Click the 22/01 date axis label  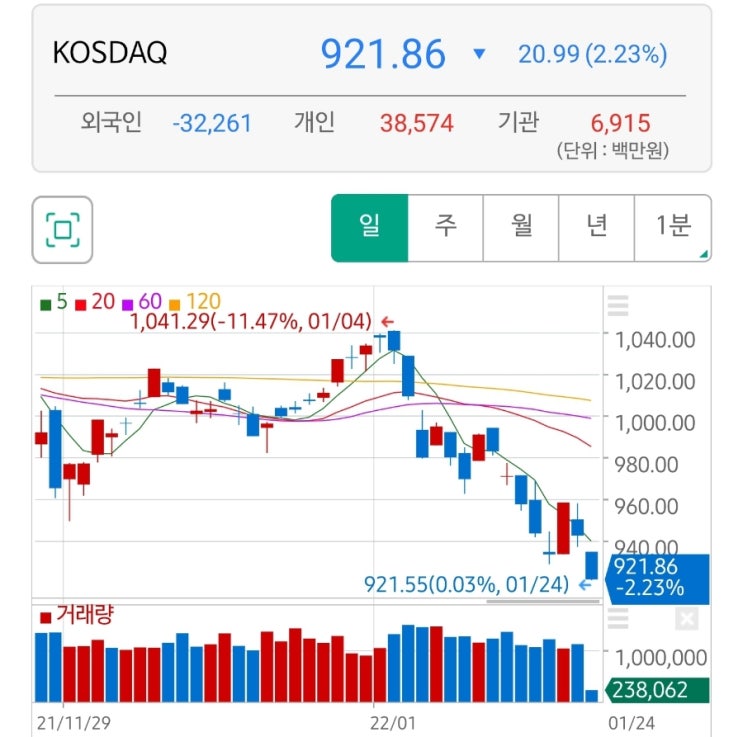coord(392,723)
